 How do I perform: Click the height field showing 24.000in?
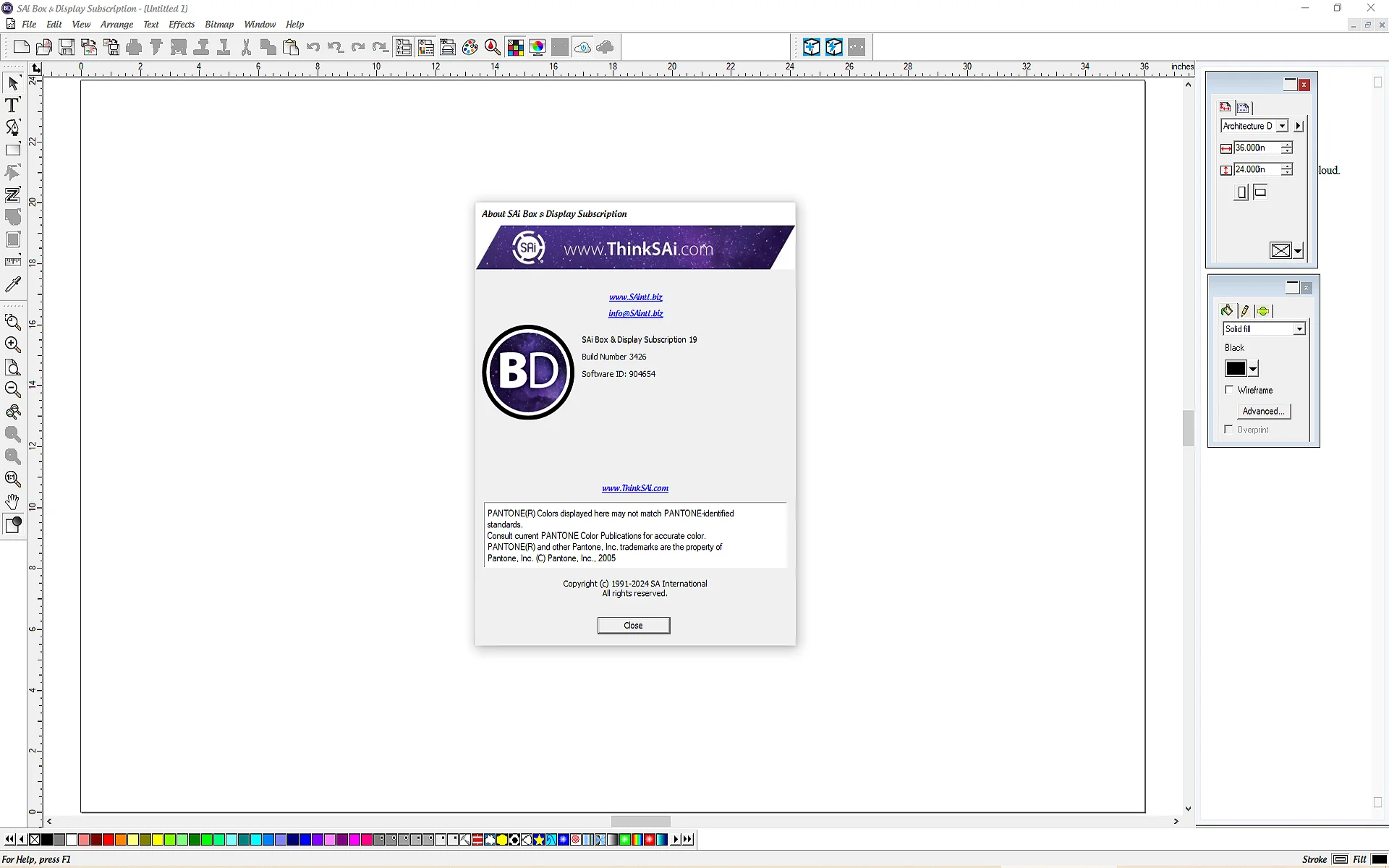[1257, 170]
